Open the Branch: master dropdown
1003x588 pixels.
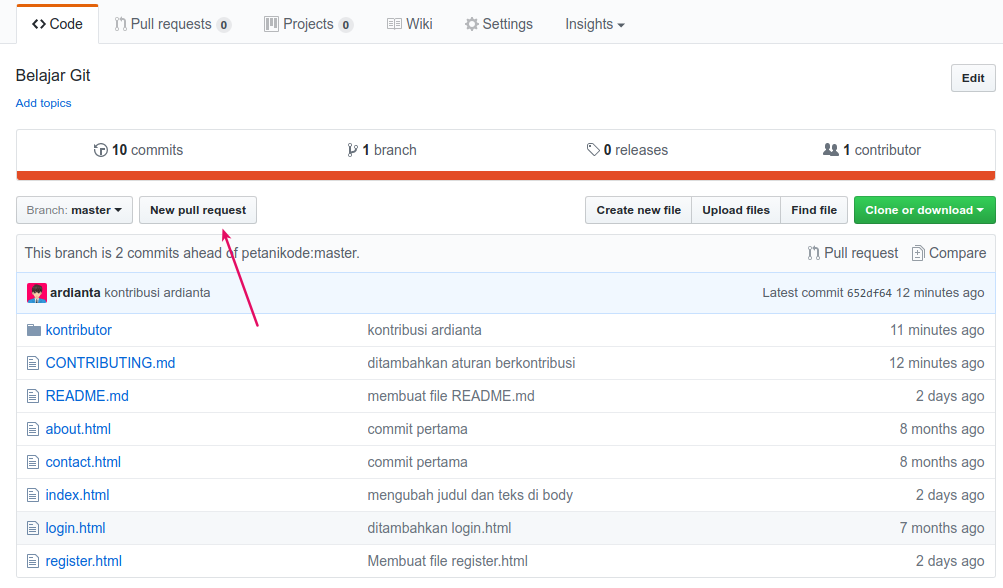pyautogui.click(x=74, y=210)
